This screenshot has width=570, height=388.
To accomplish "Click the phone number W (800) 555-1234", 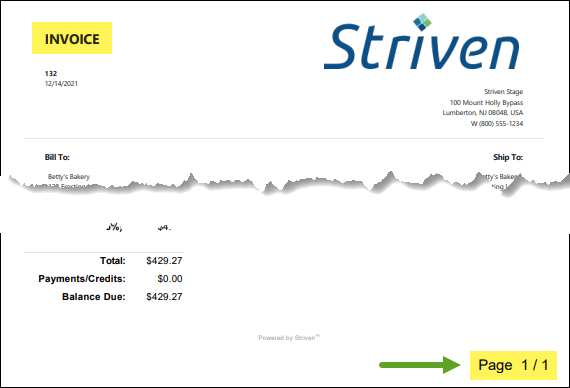I will pos(497,124).
